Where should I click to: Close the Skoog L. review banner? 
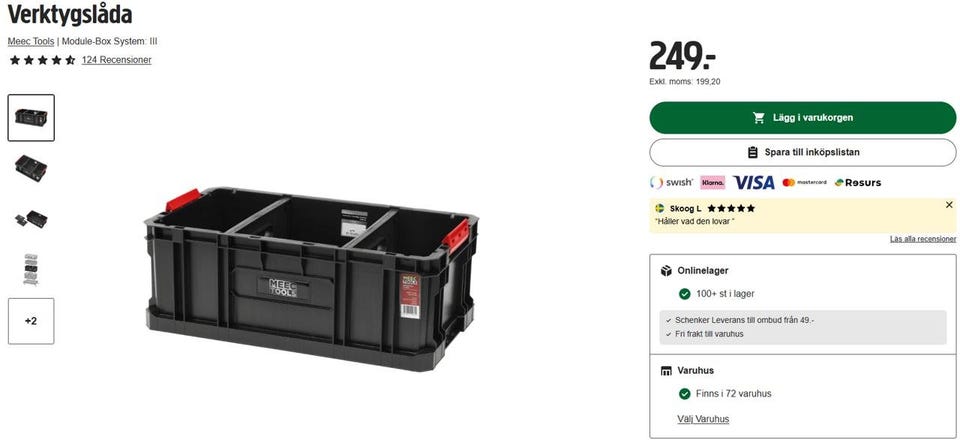pos(949,205)
